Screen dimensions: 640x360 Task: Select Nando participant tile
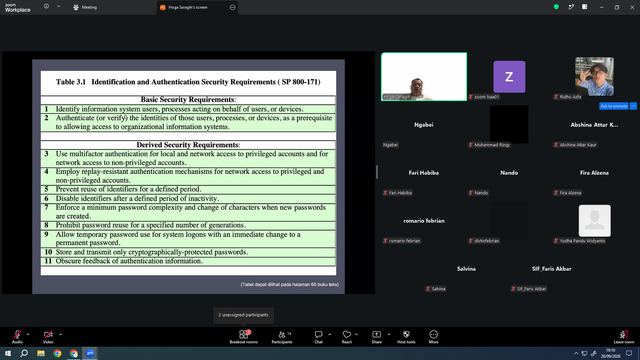tap(509, 173)
